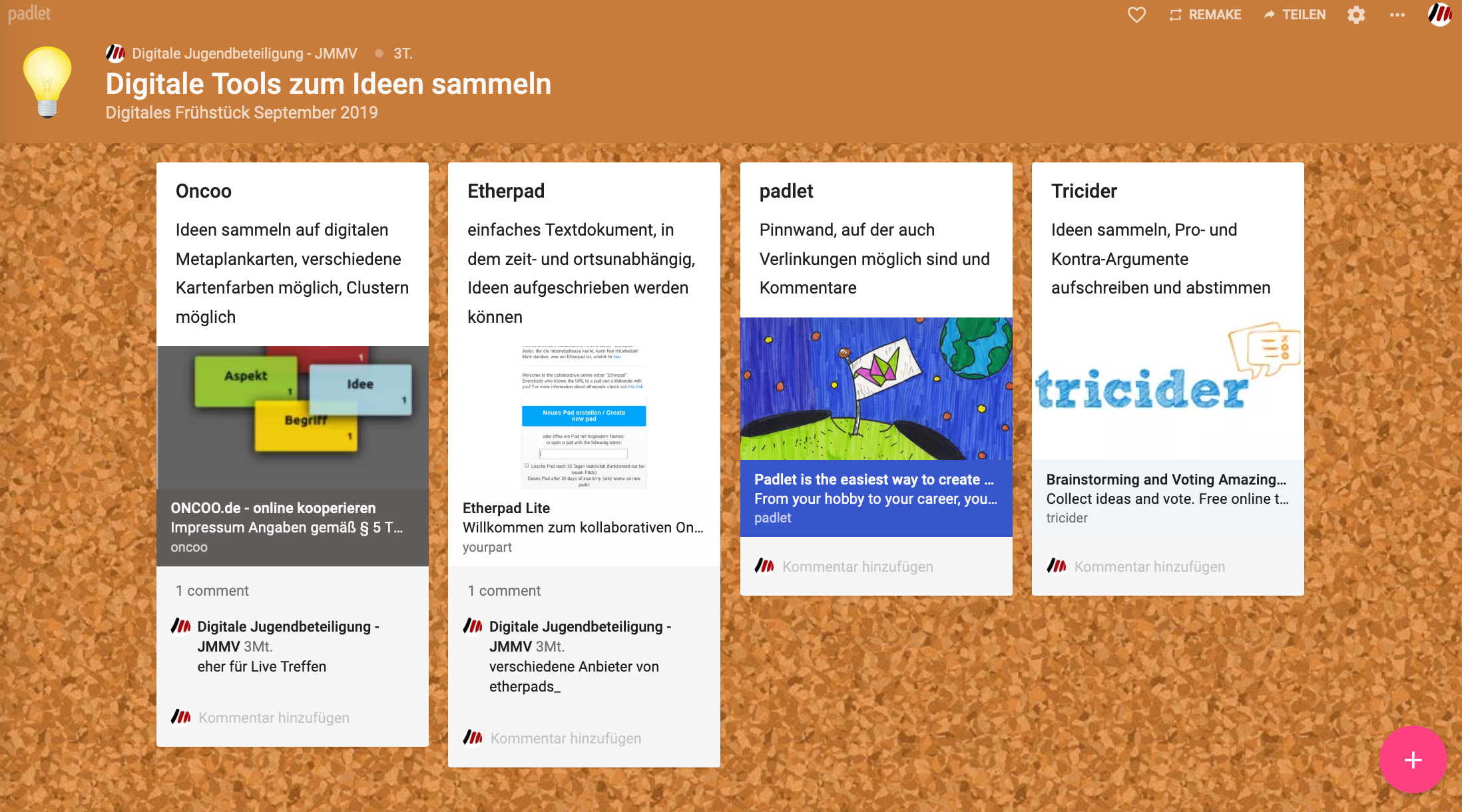1462x812 pixels.
Task: Click the pink add post plus button
Action: 1413,759
